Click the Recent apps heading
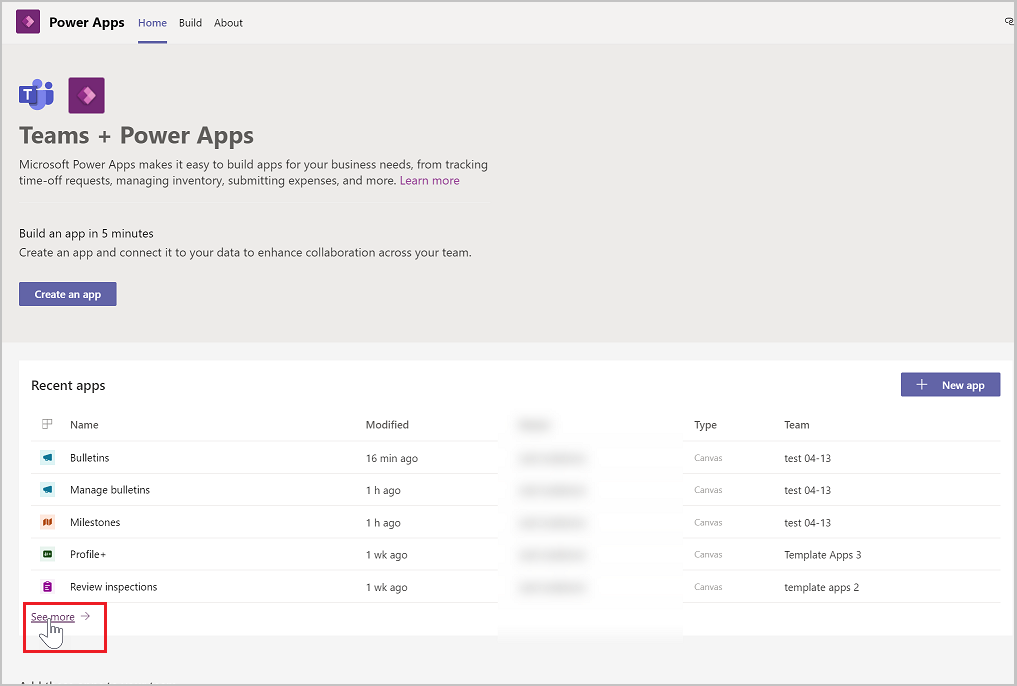Image resolution: width=1017 pixels, height=686 pixels. [68, 386]
